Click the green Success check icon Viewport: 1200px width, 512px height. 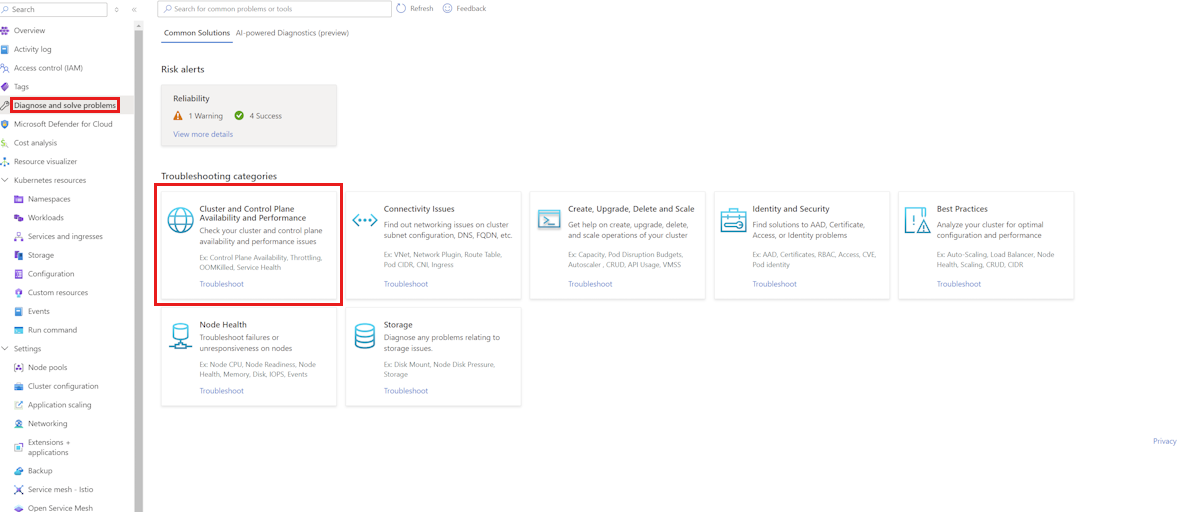[239, 116]
